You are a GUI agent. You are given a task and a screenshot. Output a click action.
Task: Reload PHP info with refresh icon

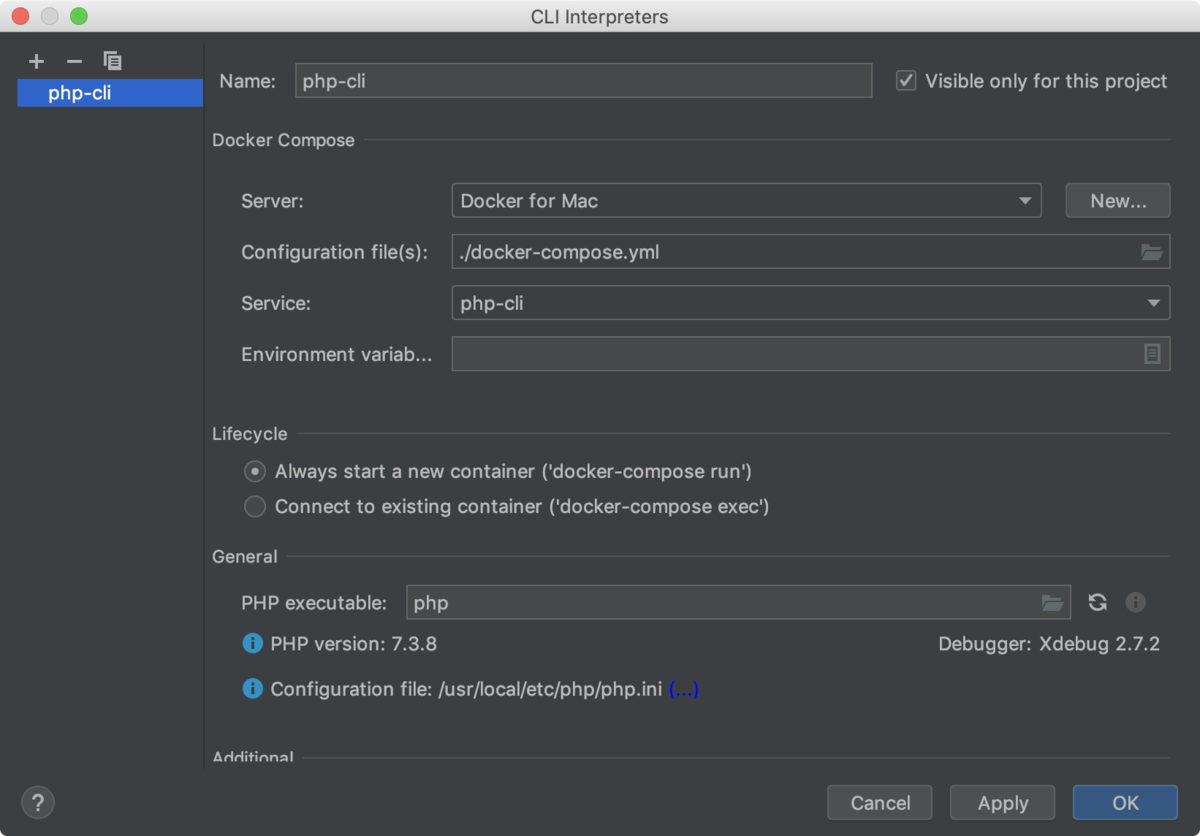pyautogui.click(x=1098, y=602)
